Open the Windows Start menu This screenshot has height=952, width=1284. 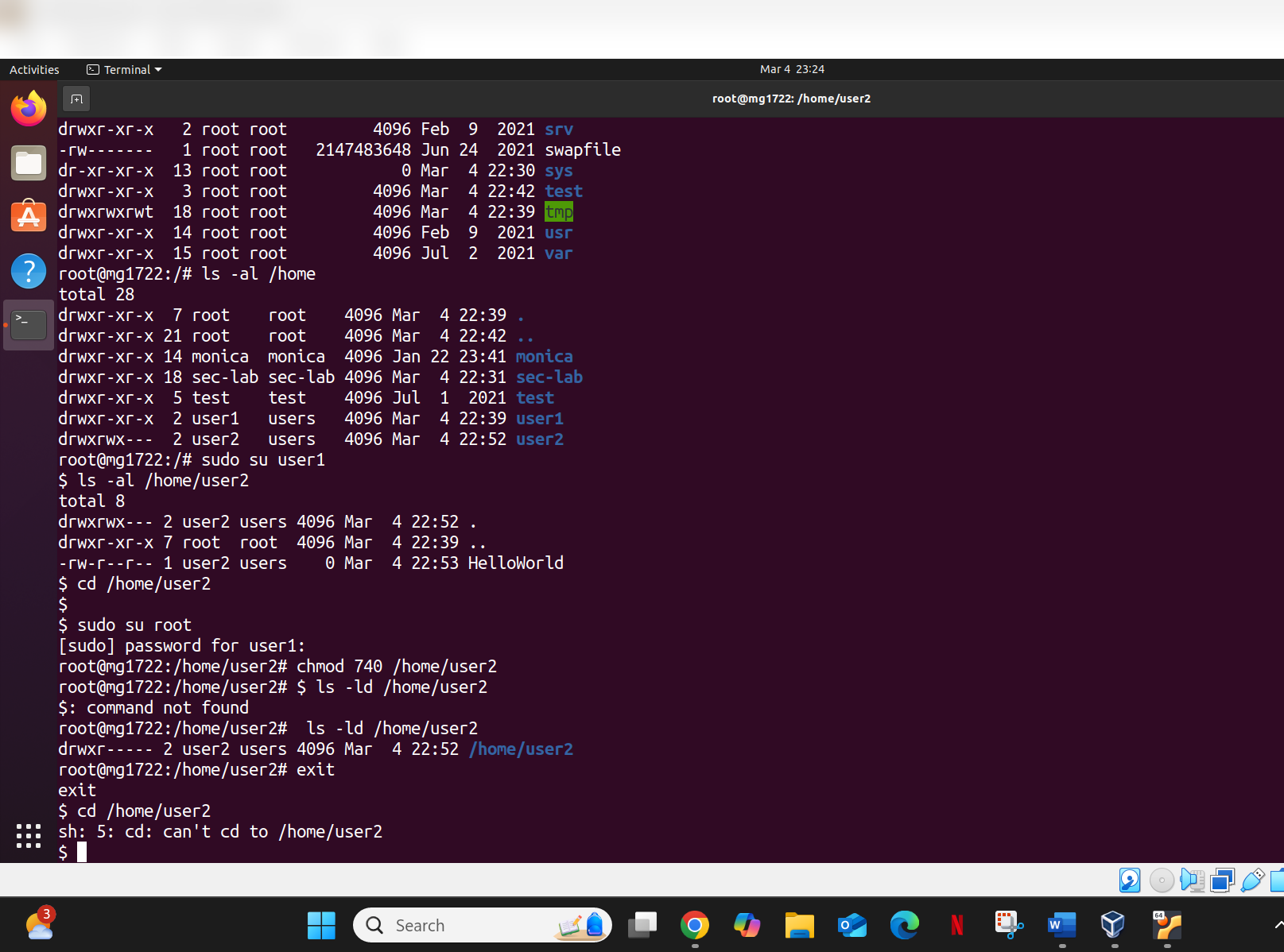point(321,925)
